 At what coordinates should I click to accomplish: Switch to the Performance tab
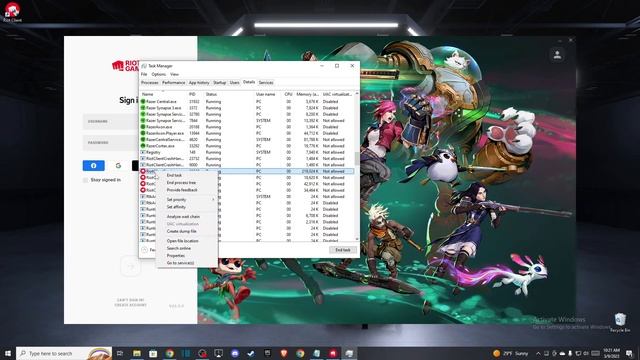(173, 83)
